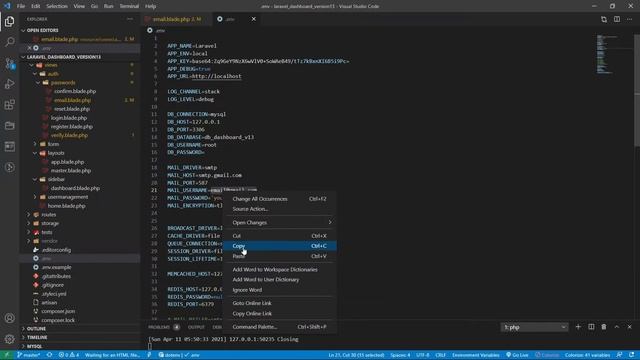Open Source Control view icon
This screenshot has width=640, height=360.
click(x=9, y=63)
